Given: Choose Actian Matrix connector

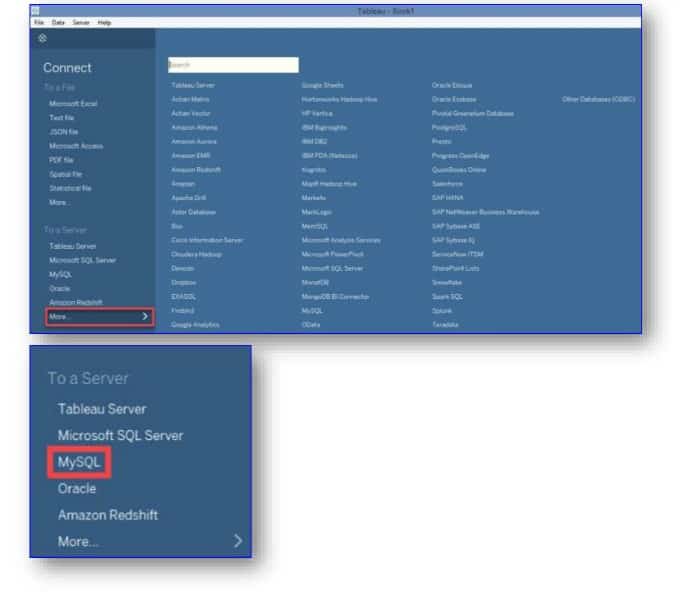Looking at the screenshot, I should tap(190, 99).
